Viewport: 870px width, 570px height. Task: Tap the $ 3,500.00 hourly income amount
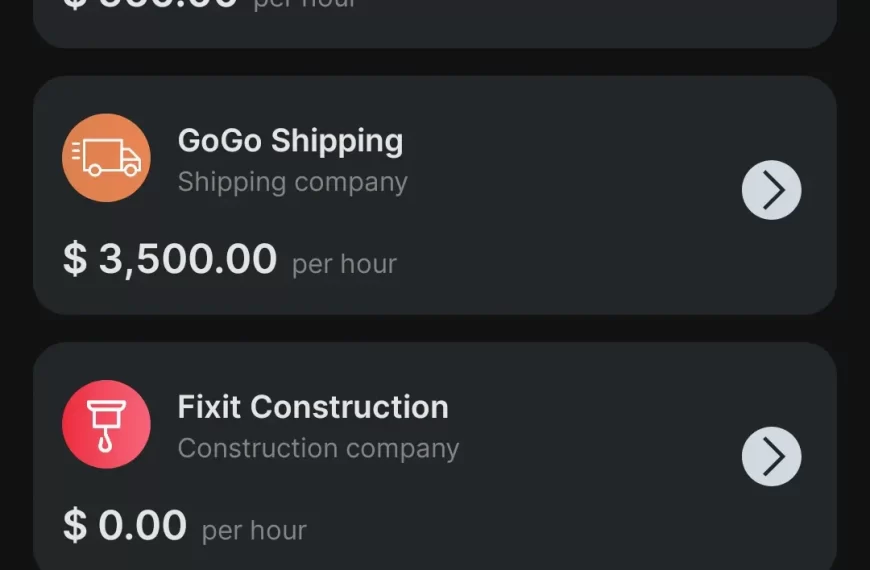click(170, 259)
